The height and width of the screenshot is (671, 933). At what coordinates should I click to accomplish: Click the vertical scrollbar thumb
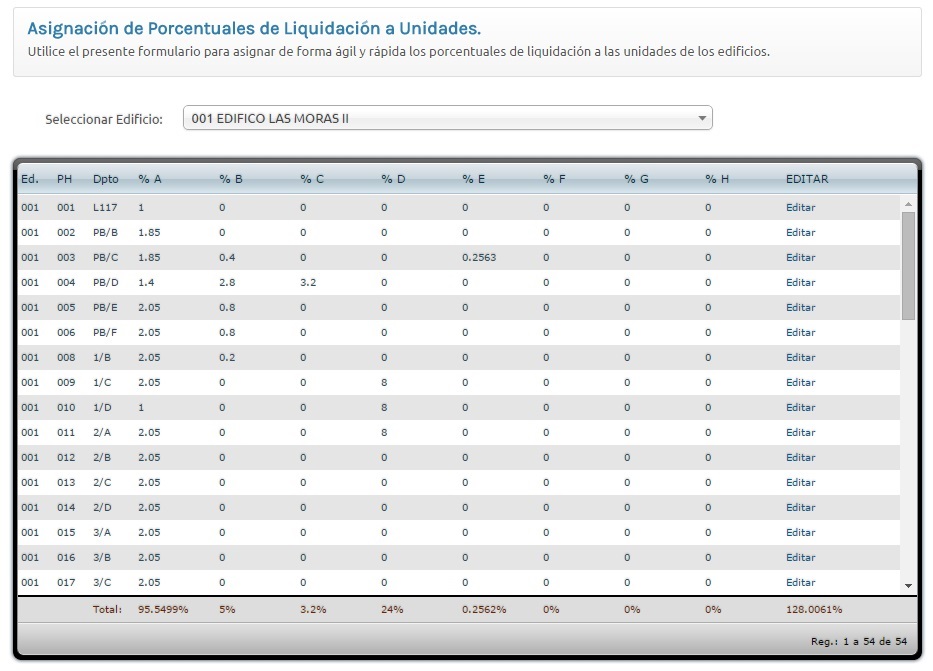pos(908,266)
